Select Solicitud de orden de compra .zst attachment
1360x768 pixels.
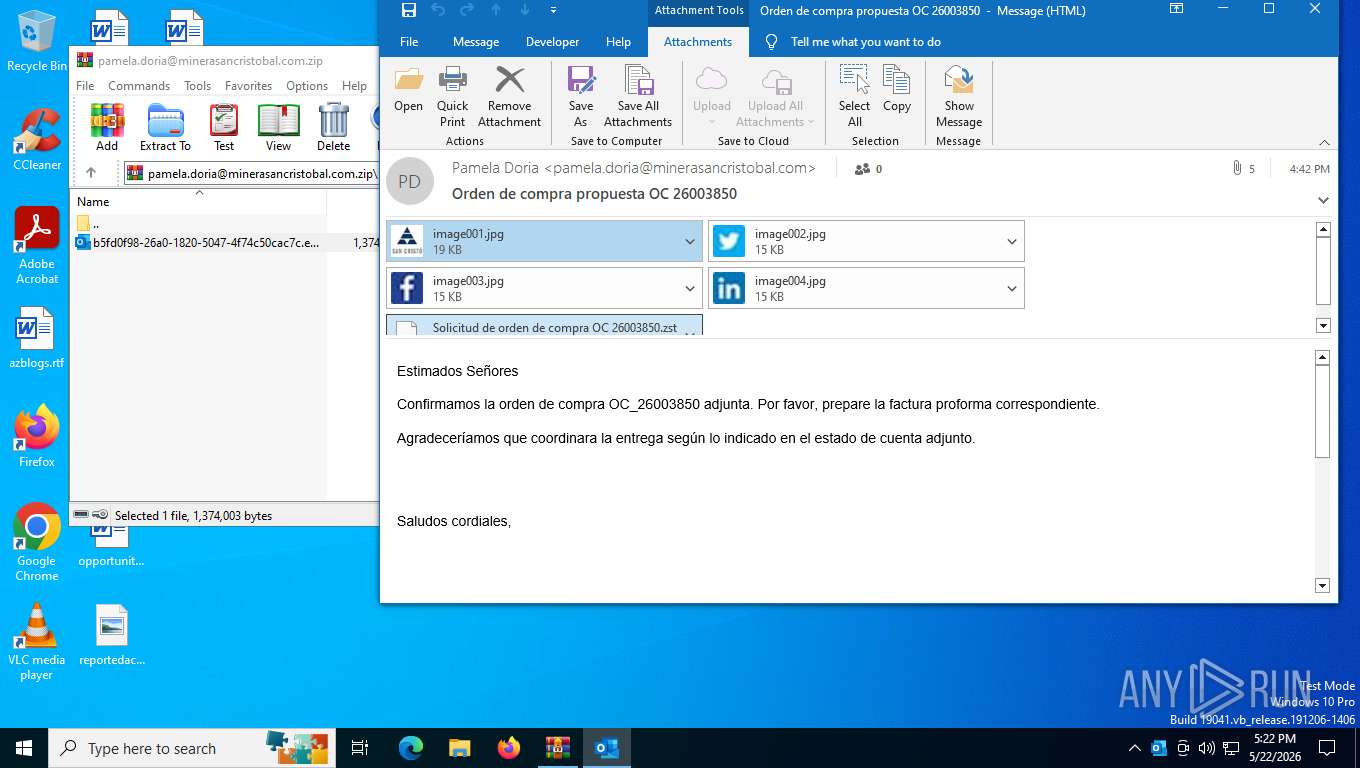pos(544,325)
